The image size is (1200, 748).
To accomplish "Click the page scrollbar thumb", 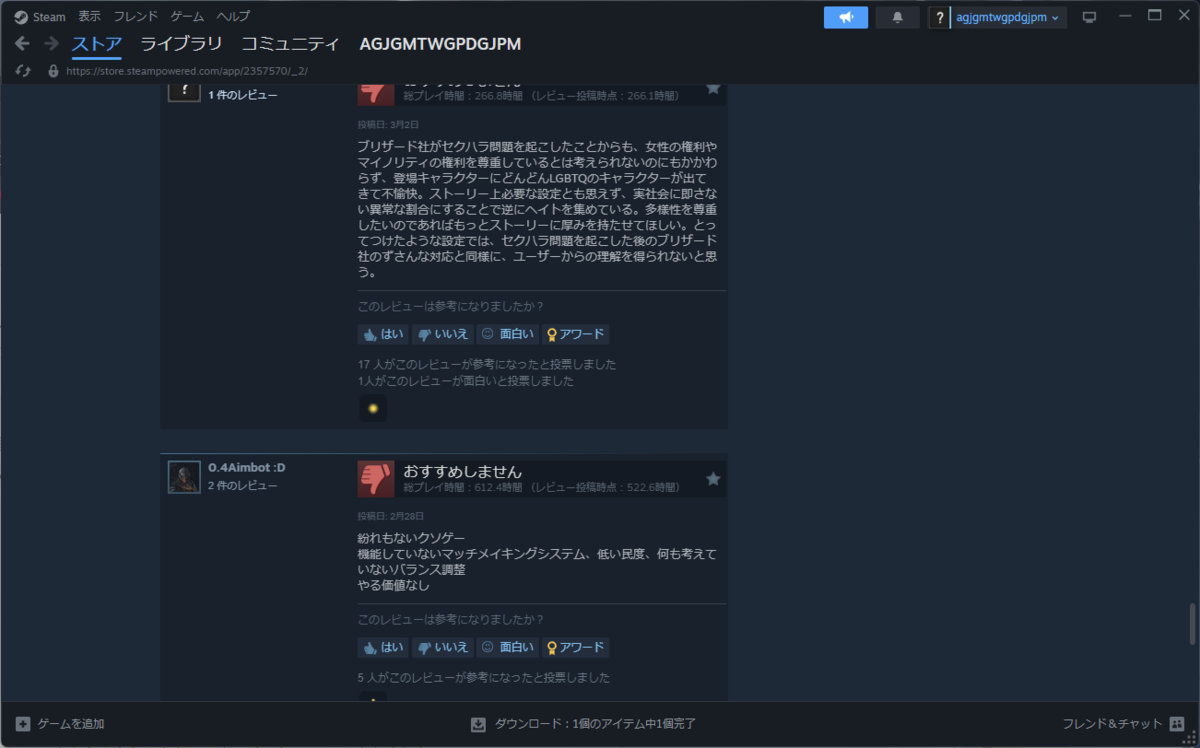I will coord(1192,624).
